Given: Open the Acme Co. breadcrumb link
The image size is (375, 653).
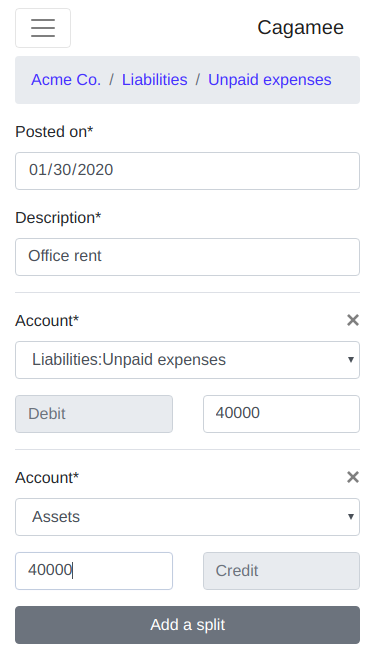Looking at the screenshot, I should point(66,80).
